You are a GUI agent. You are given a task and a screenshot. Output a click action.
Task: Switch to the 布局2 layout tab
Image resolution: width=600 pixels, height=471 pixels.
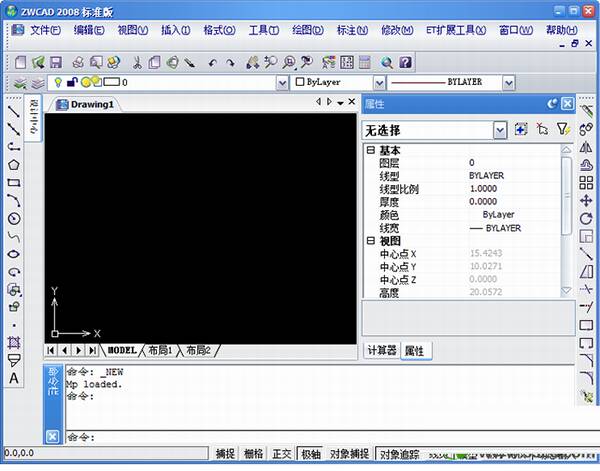[198, 350]
